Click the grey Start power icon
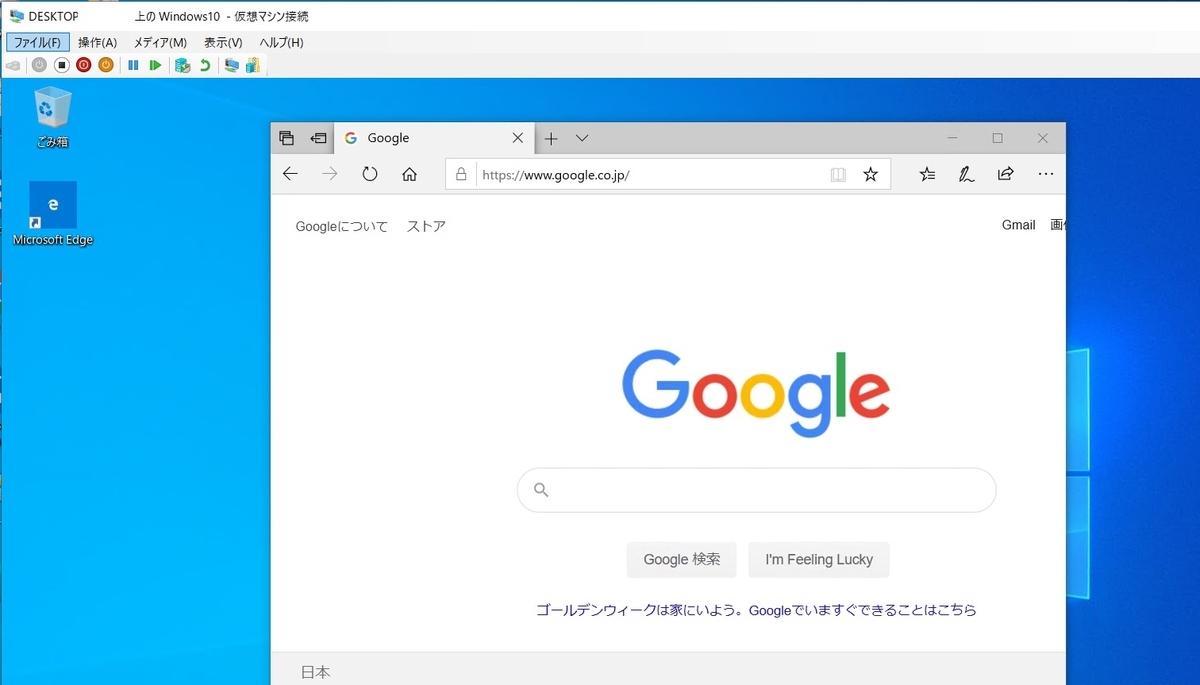Screen dimensions: 1200x685 39,65
